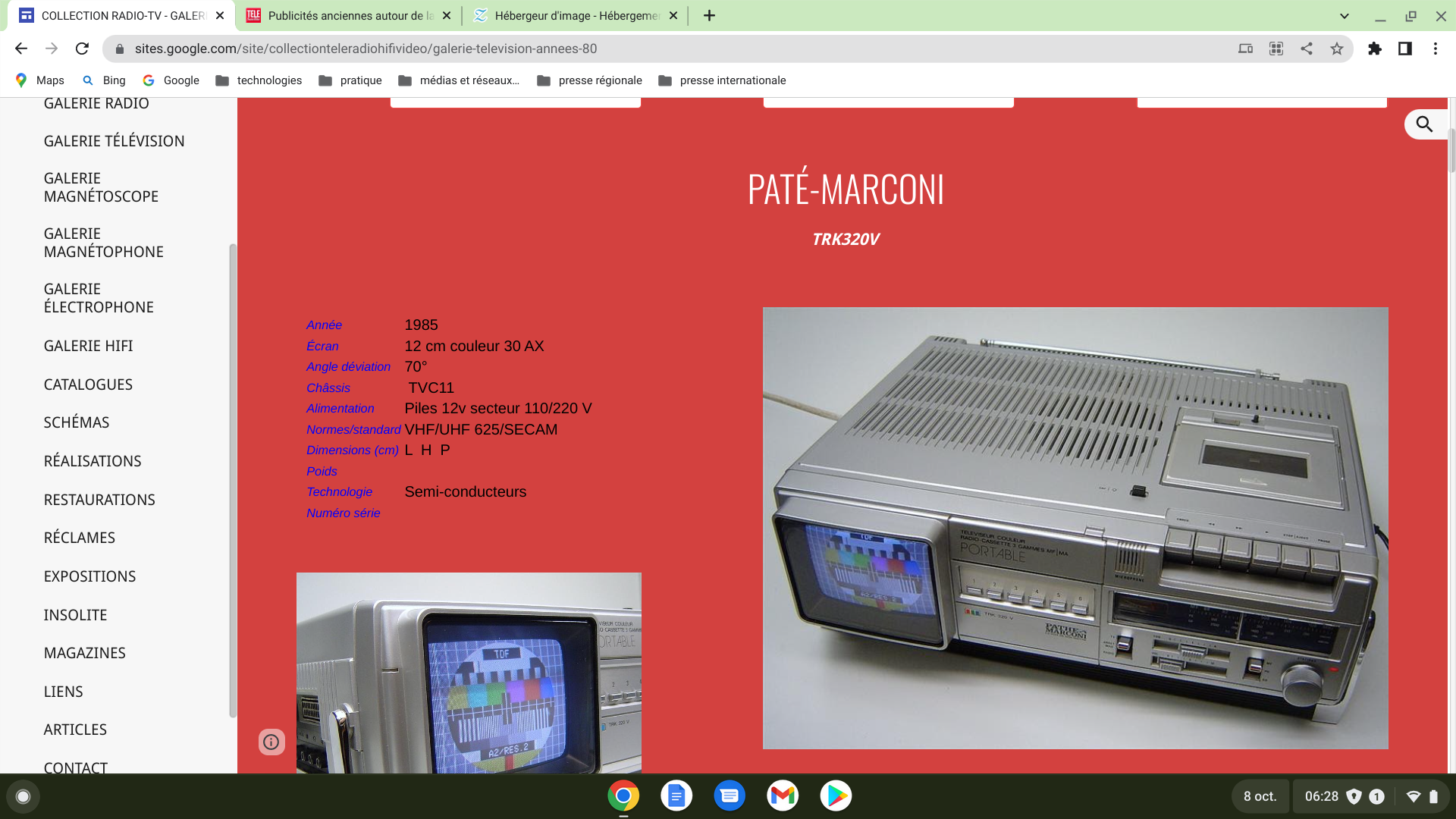
Task: Expand the tab search dropdown arrow
Action: [x=1344, y=16]
